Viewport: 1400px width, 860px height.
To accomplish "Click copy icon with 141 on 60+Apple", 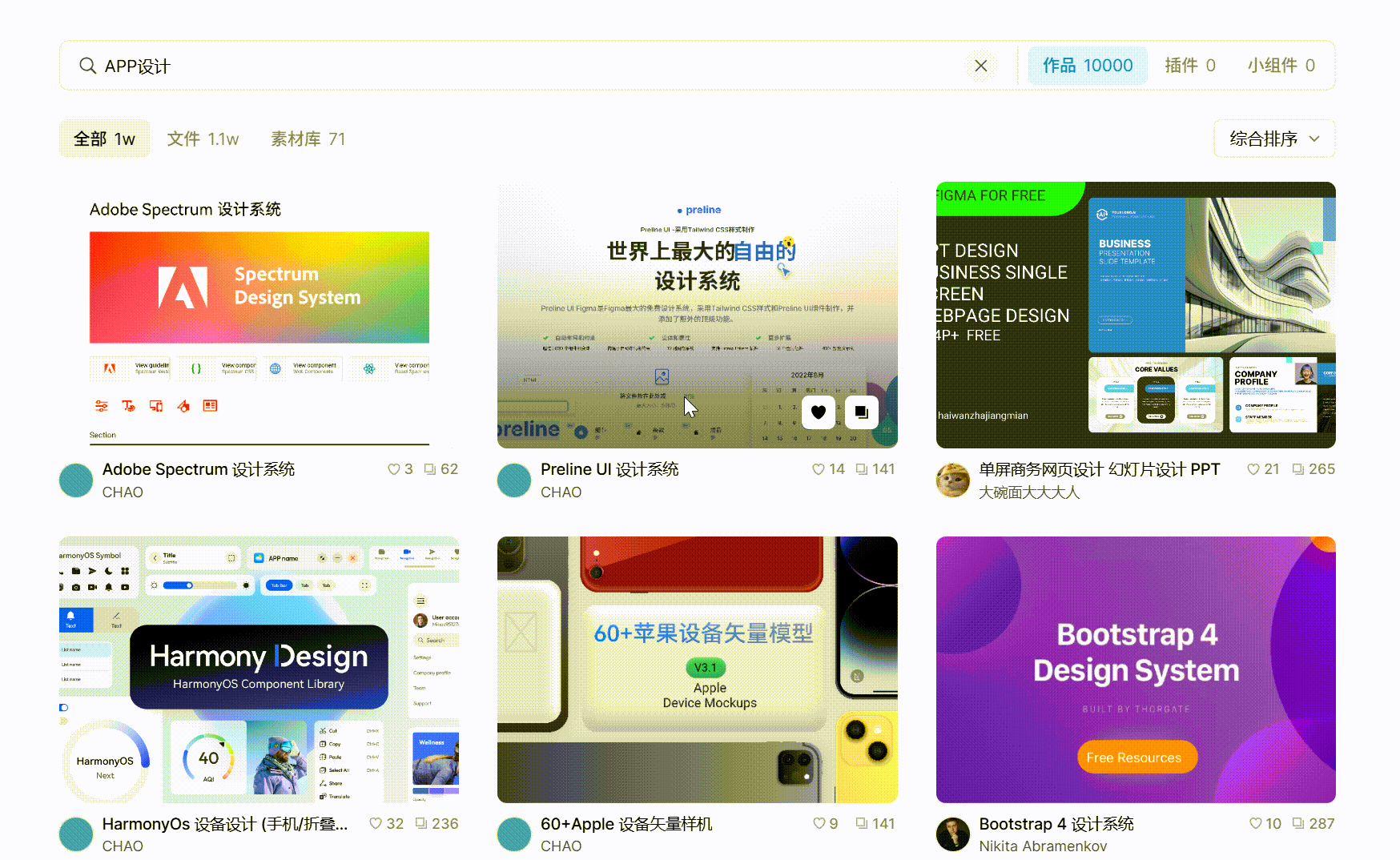I will click(x=862, y=823).
